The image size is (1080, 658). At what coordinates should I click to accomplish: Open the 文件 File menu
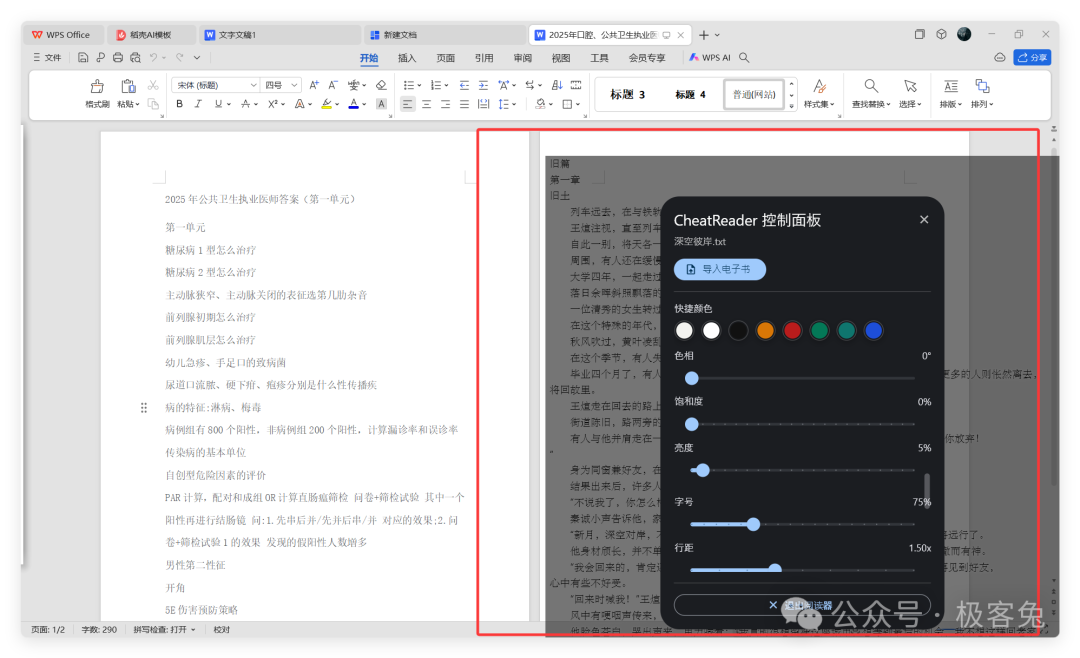47,58
